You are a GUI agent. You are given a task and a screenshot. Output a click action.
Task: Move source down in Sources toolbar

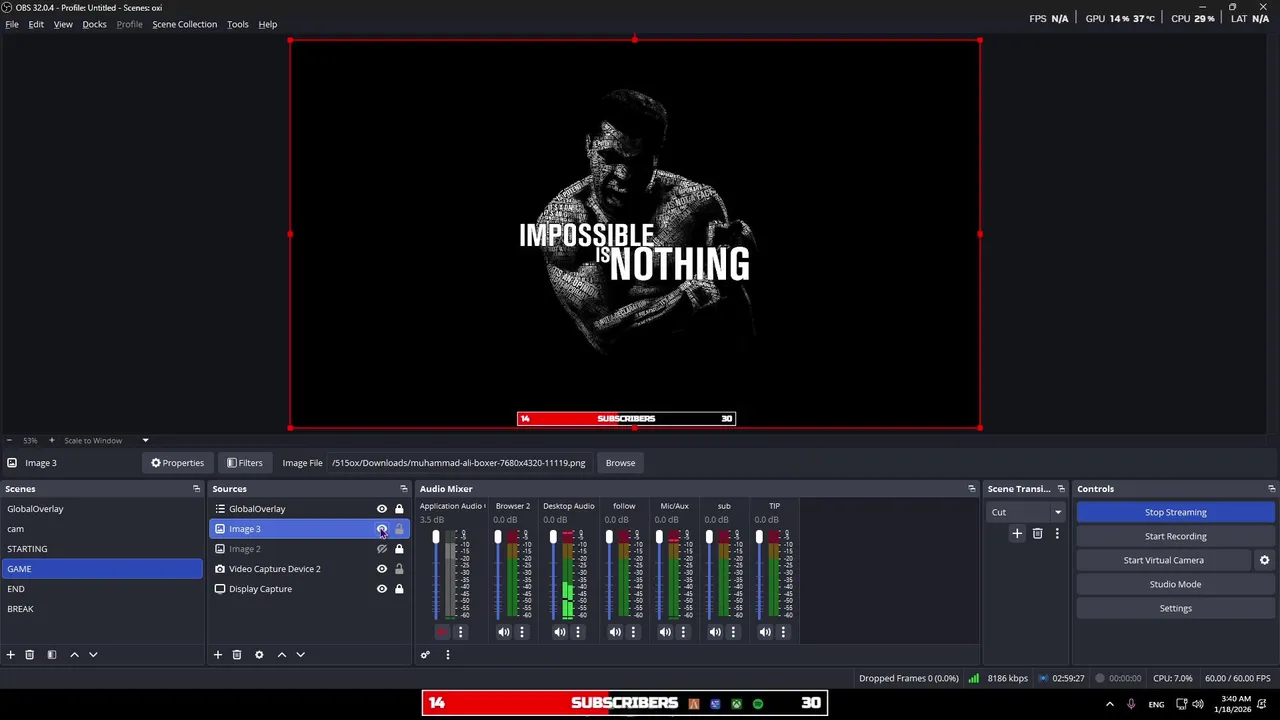pyautogui.click(x=300, y=655)
